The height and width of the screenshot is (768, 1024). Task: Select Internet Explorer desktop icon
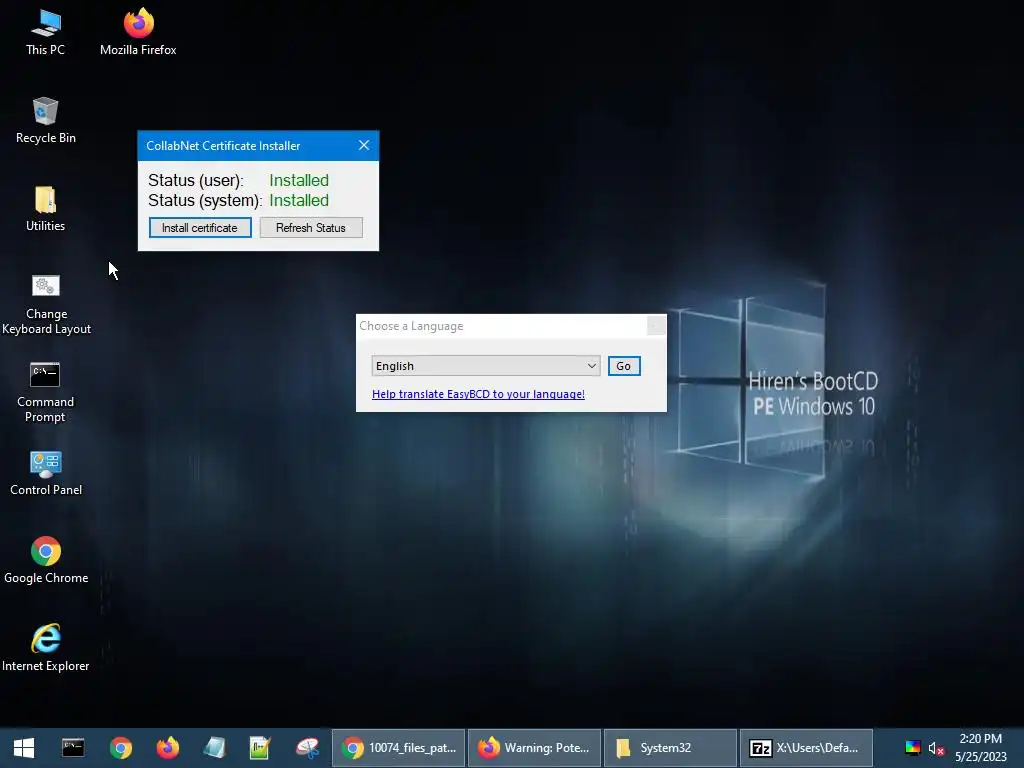click(46, 648)
